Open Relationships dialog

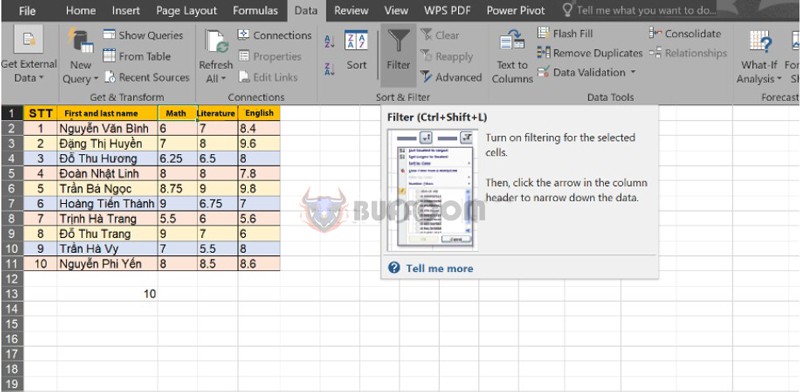coord(688,53)
